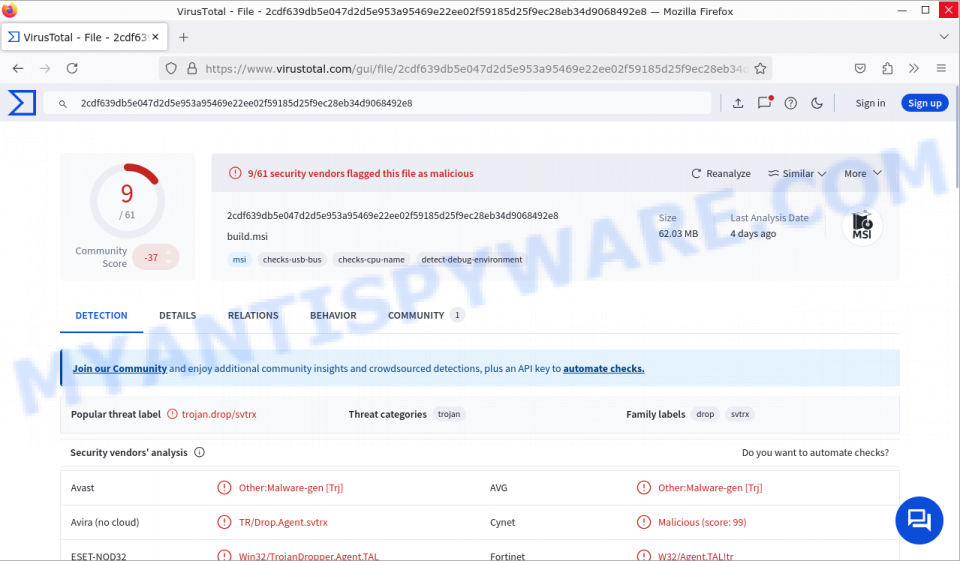Switch to the Details tab
The image size is (960, 561).
point(177,315)
